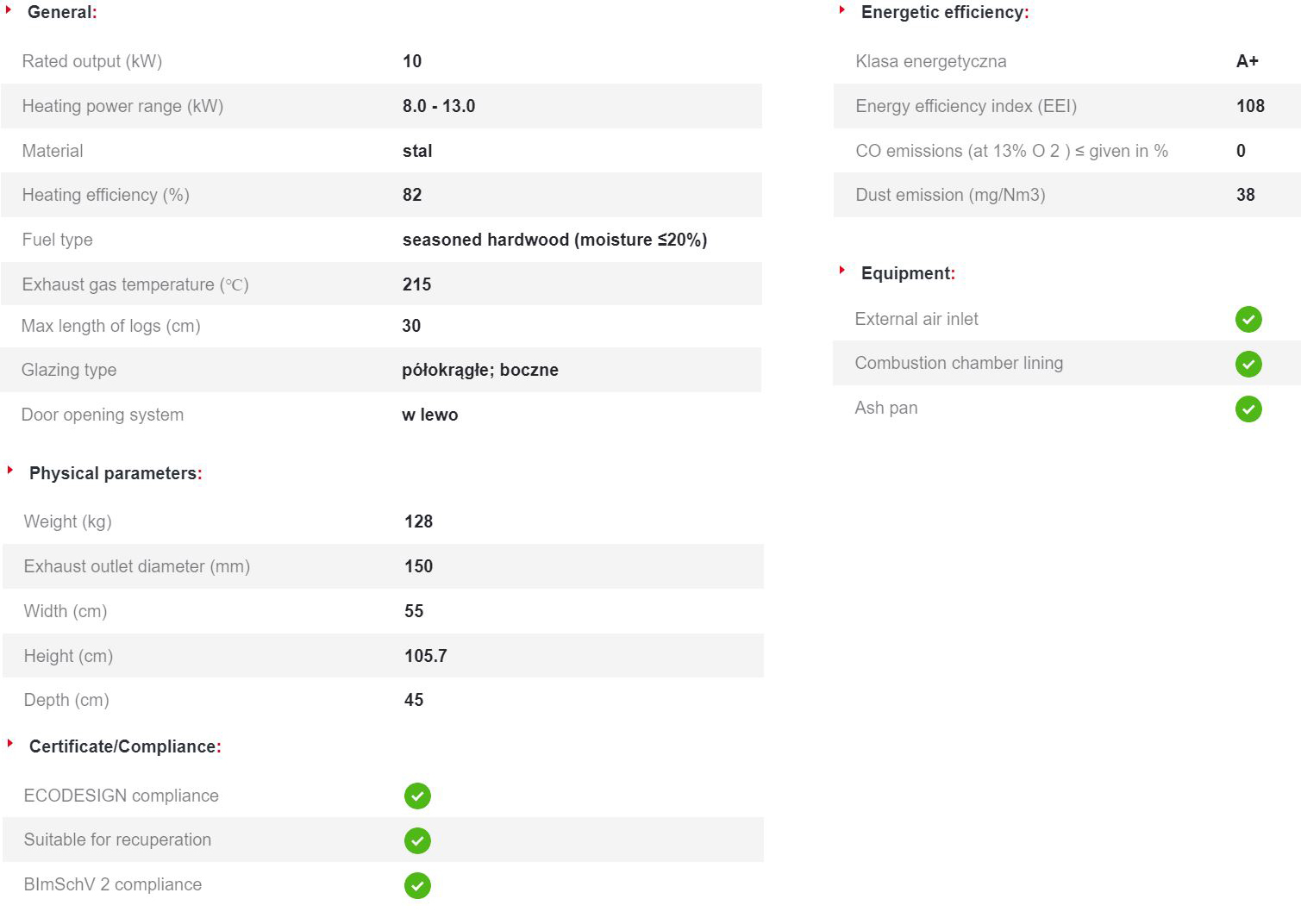
Task: Select the Equipment section heading
Action: [x=908, y=273]
